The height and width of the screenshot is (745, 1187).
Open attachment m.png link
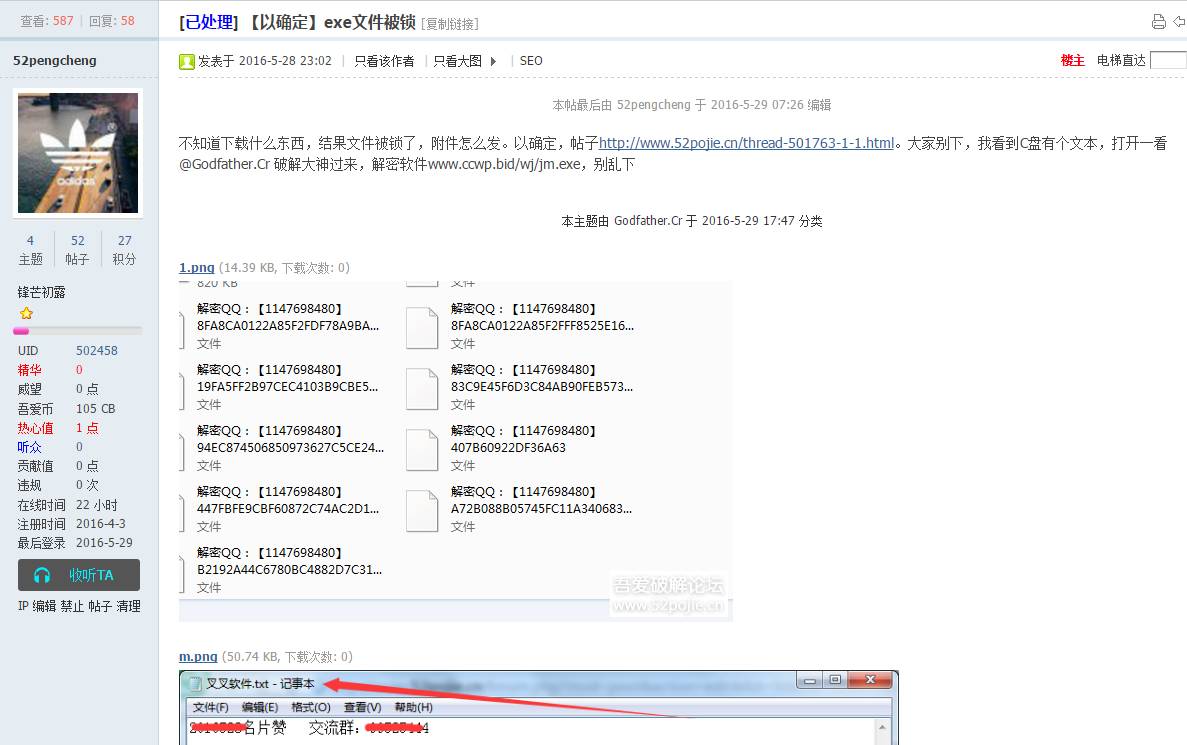click(x=198, y=656)
